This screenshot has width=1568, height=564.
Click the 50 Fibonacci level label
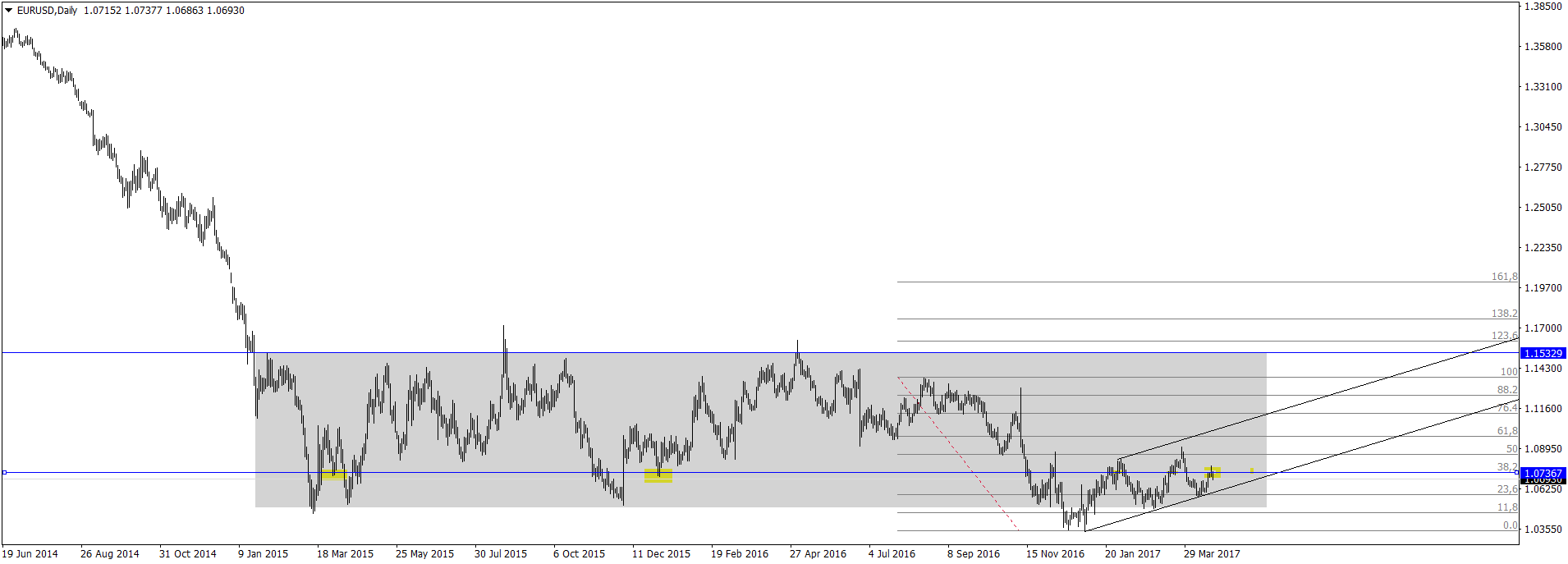pyautogui.click(x=1511, y=449)
